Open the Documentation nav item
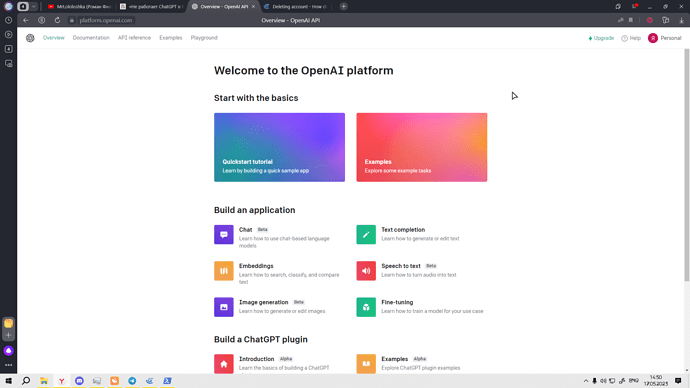Viewport: 690px width, 388px height. click(x=91, y=38)
